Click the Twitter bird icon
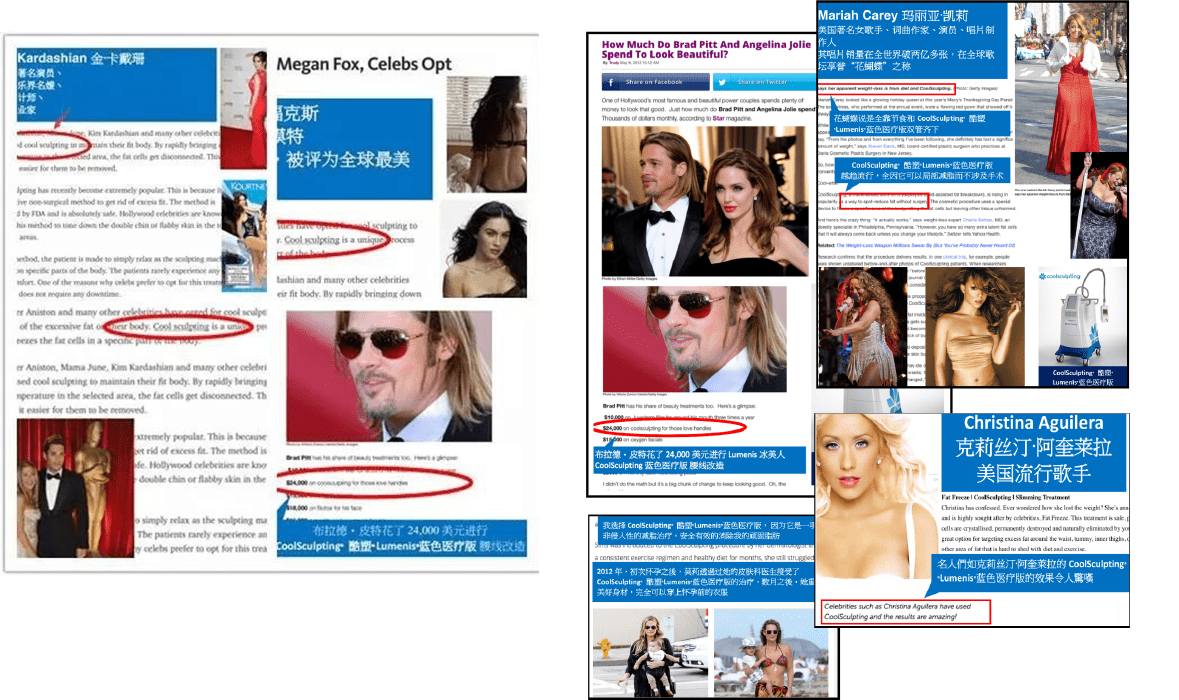This screenshot has width=1179, height=700. (720, 81)
